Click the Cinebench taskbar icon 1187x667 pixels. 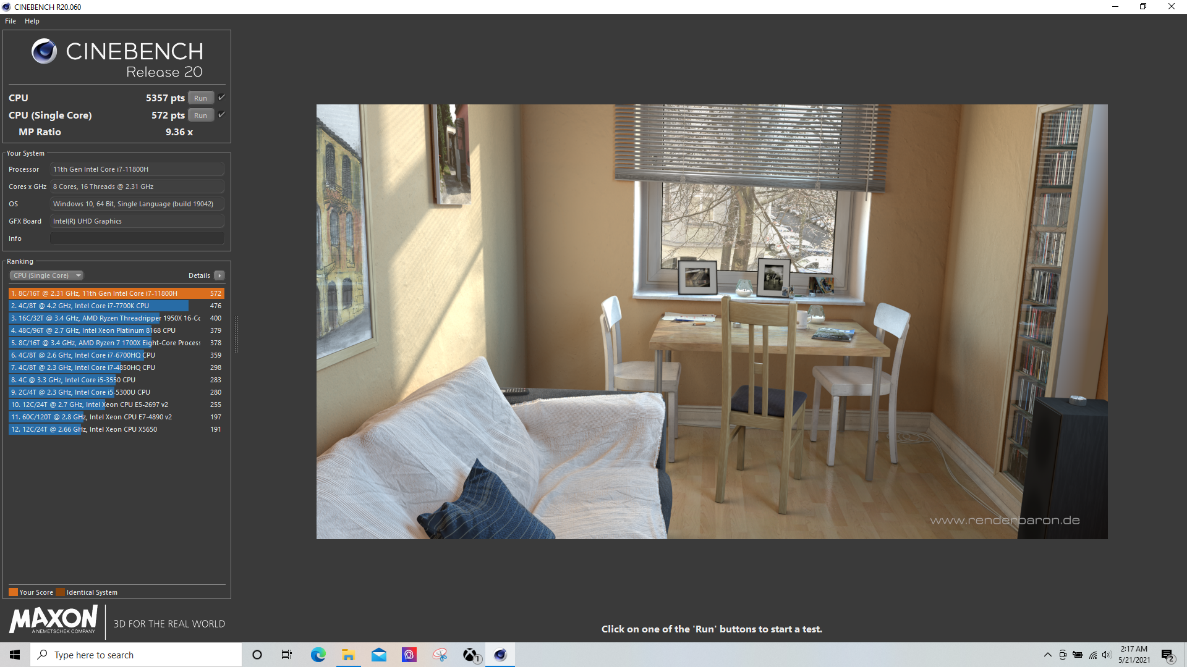pyautogui.click(x=500, y=655)
